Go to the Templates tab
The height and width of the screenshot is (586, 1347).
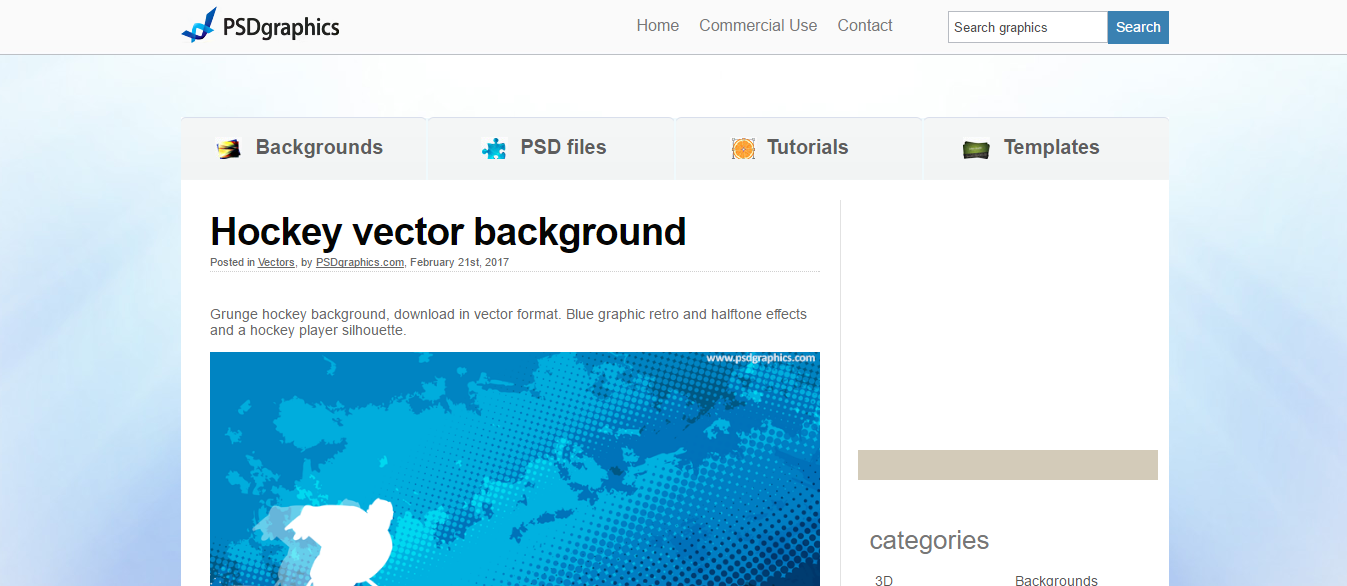point(1046,148)
